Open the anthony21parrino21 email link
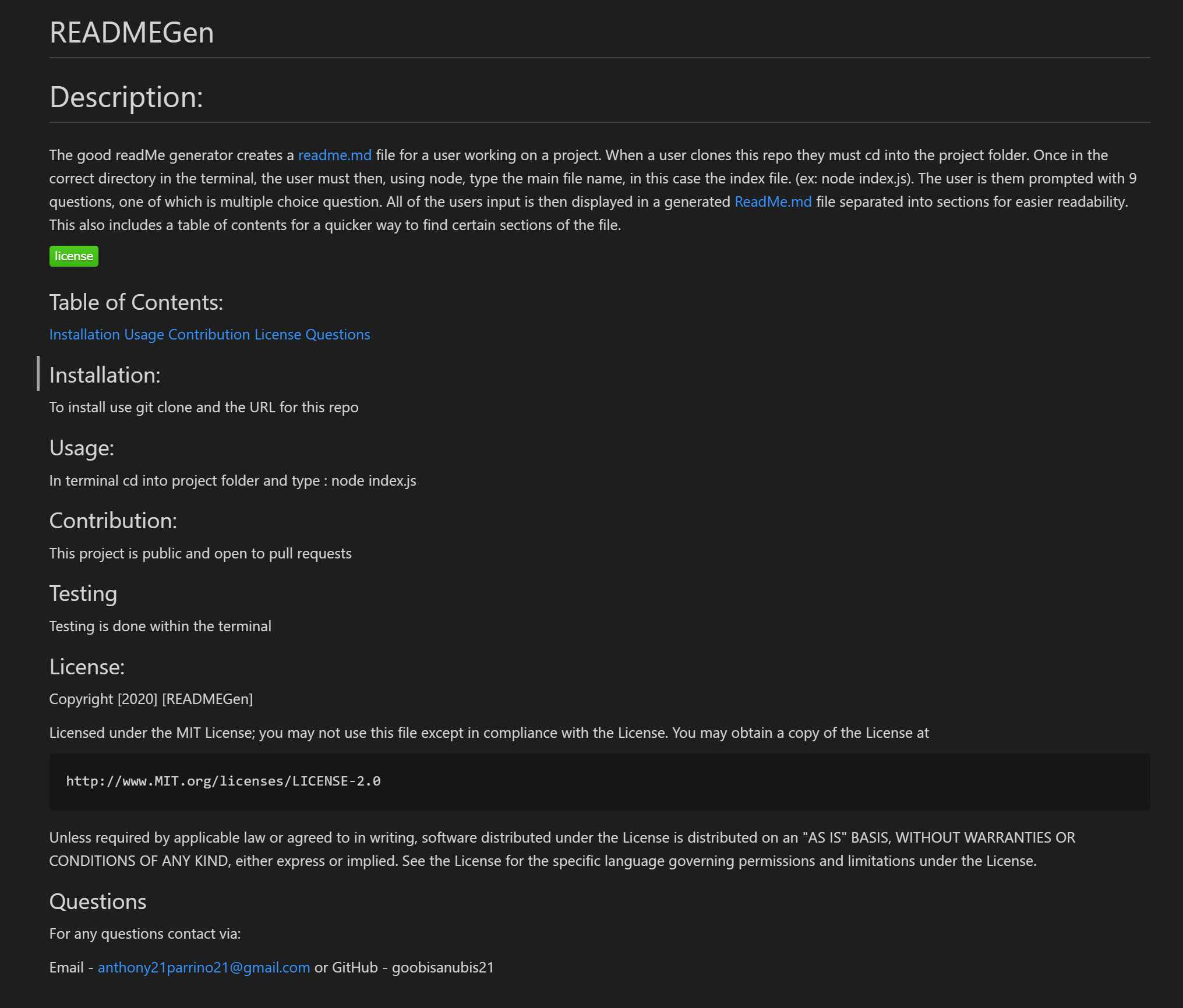 tap(204, 967)
